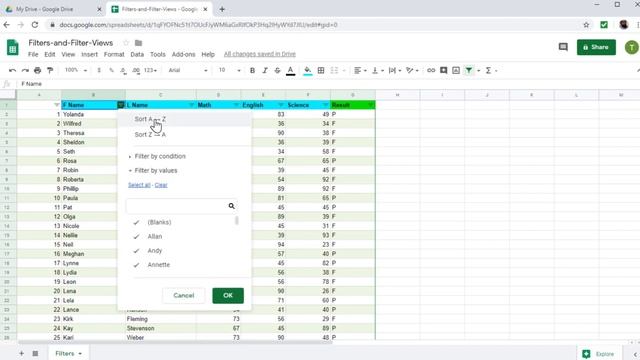Open the Data menu

tap(137, 54)
